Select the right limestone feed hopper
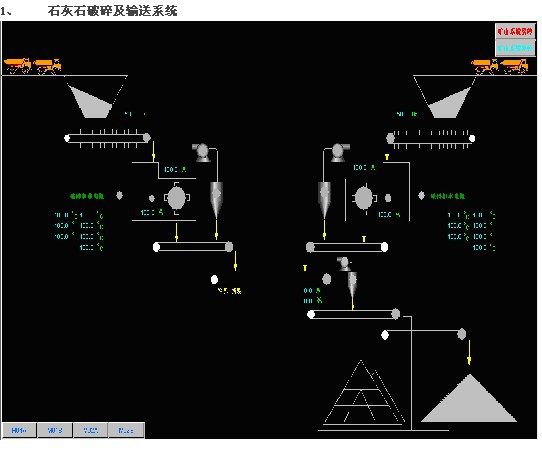 (445, 96)
